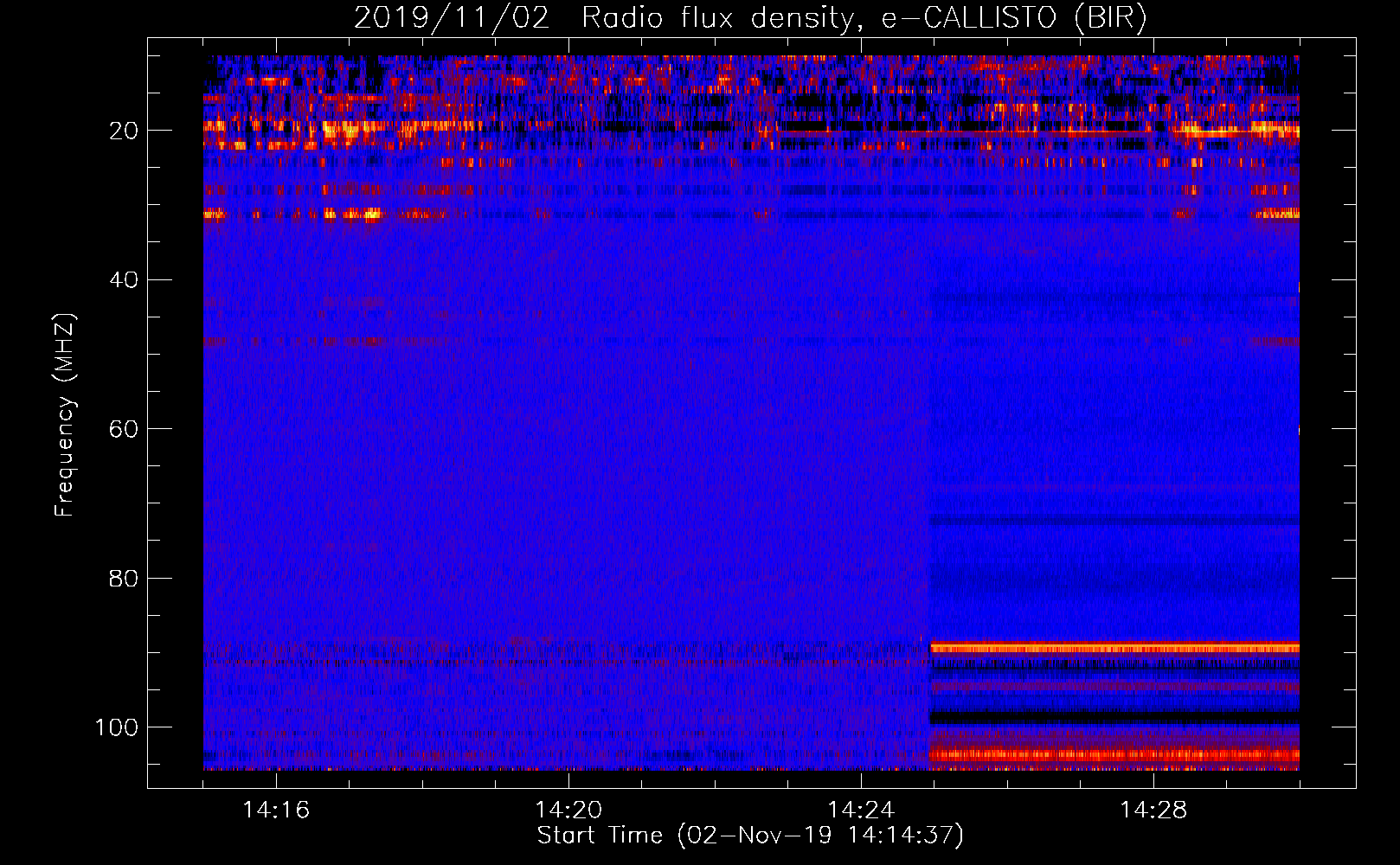Click the 100 frequency tick label

coord(117,727)
